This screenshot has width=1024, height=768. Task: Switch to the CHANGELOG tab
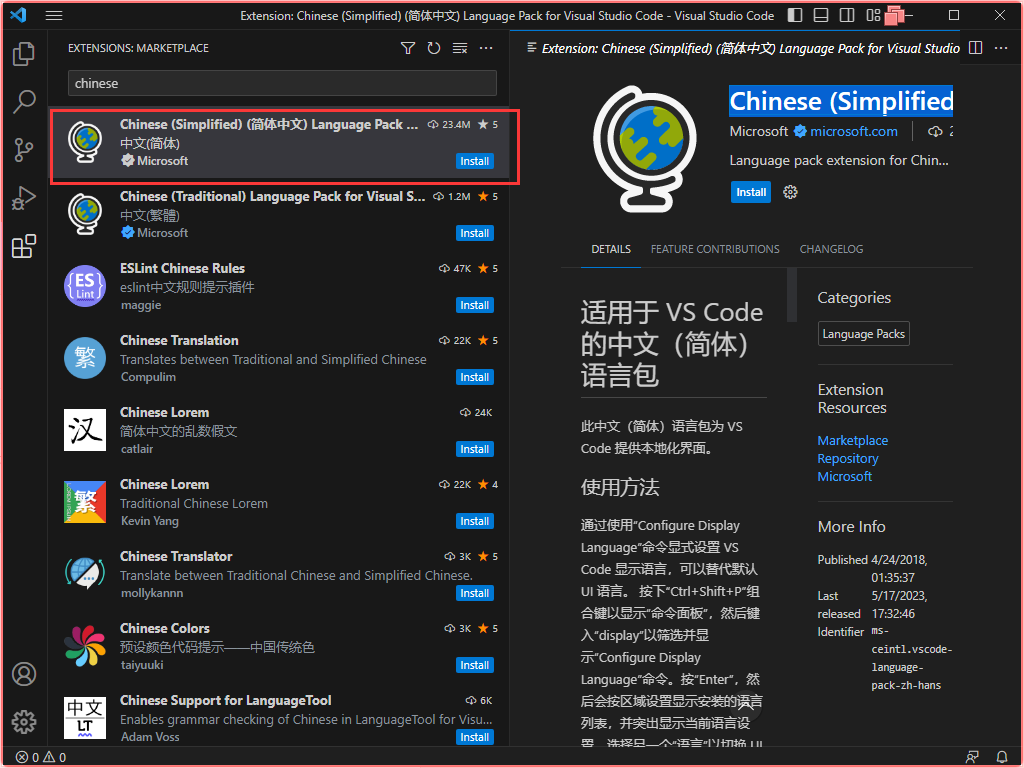coord(831,249)
